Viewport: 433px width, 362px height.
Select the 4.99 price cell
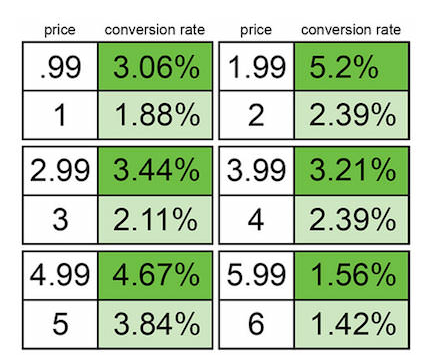60,275
